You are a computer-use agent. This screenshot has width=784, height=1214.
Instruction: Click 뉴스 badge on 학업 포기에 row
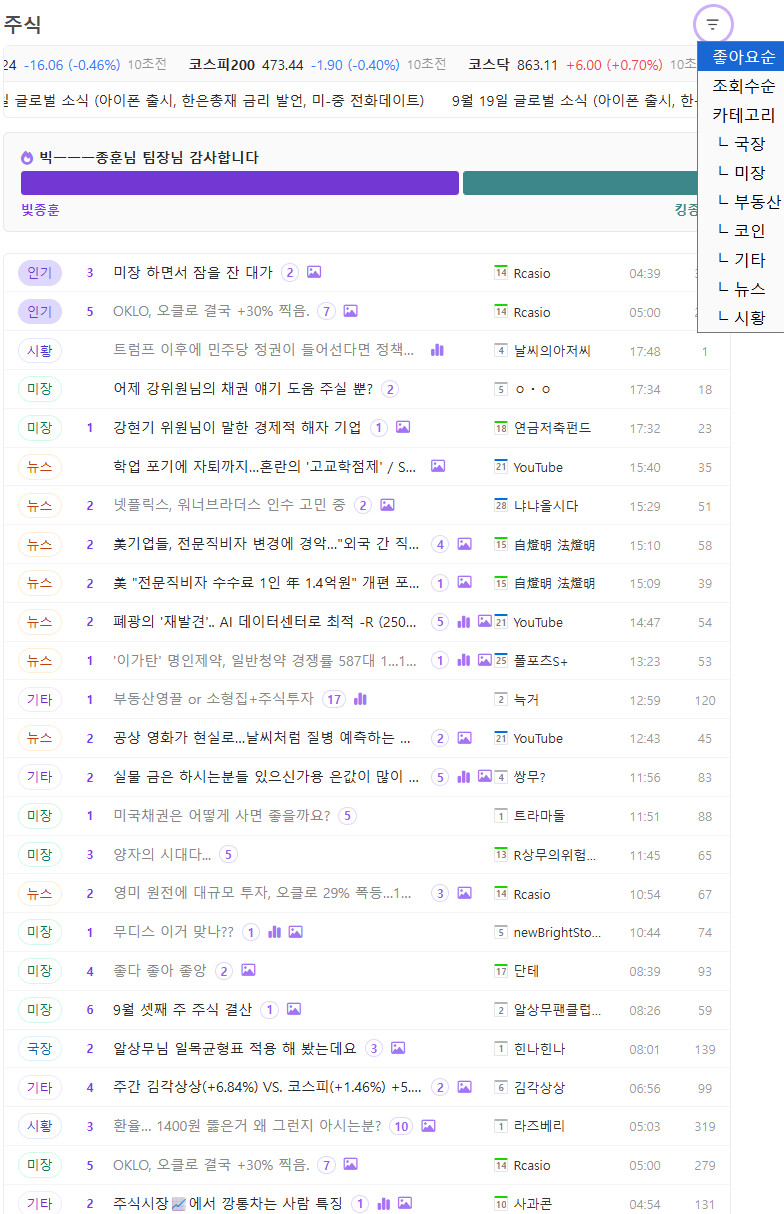click(40, 467)
